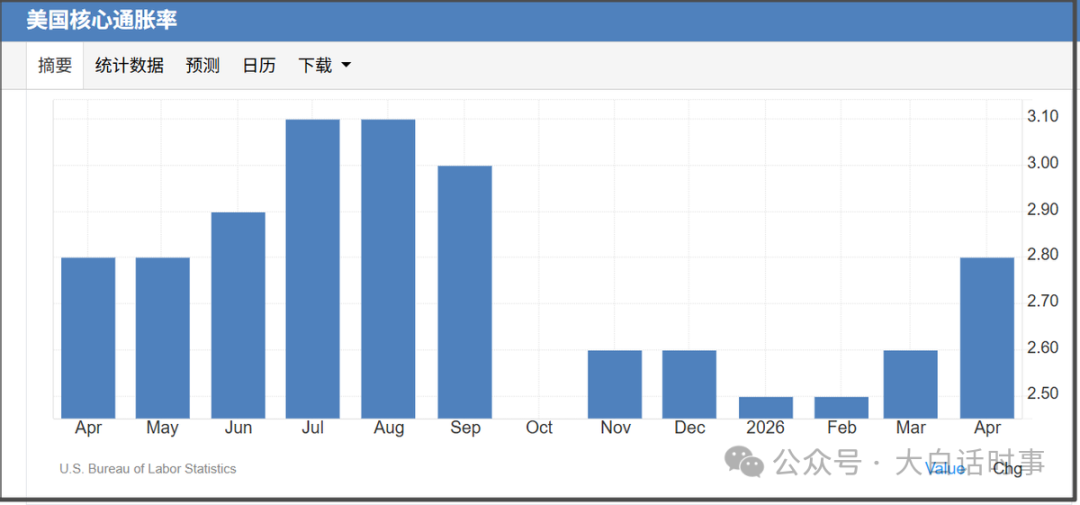Switch chart to Chg view
The height and width of the screenshot is (505, 1080).
[1008, 468]
